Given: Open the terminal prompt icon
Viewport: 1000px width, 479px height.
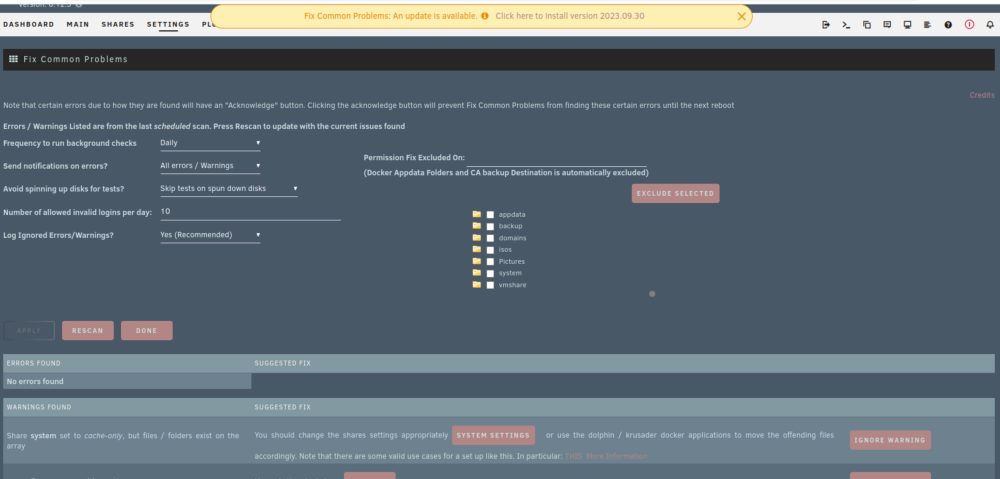Looking at the screenshot, I should pyautogui.click(x=846, y=25).
